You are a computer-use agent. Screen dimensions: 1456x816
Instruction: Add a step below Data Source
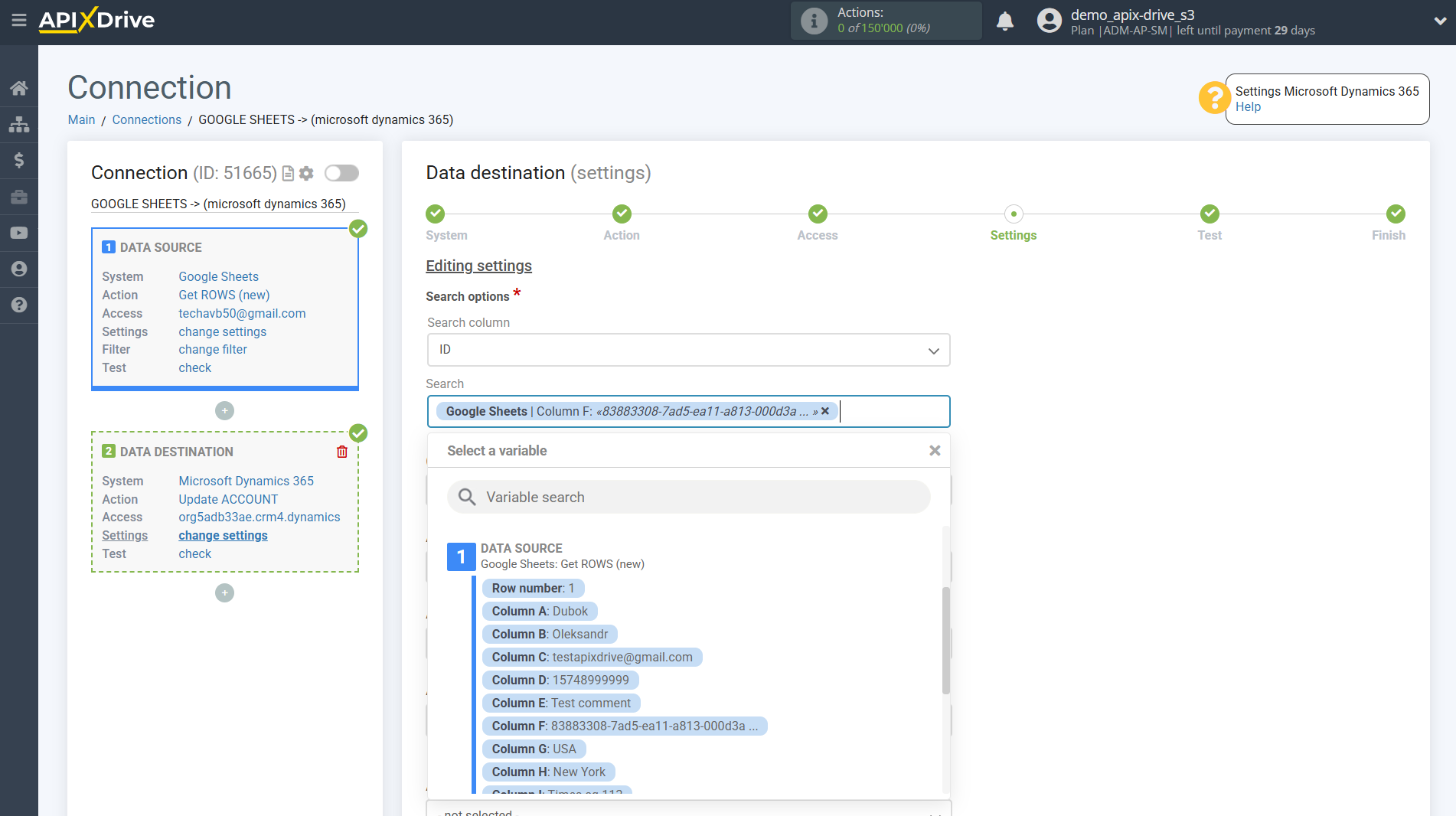[224, 411]
